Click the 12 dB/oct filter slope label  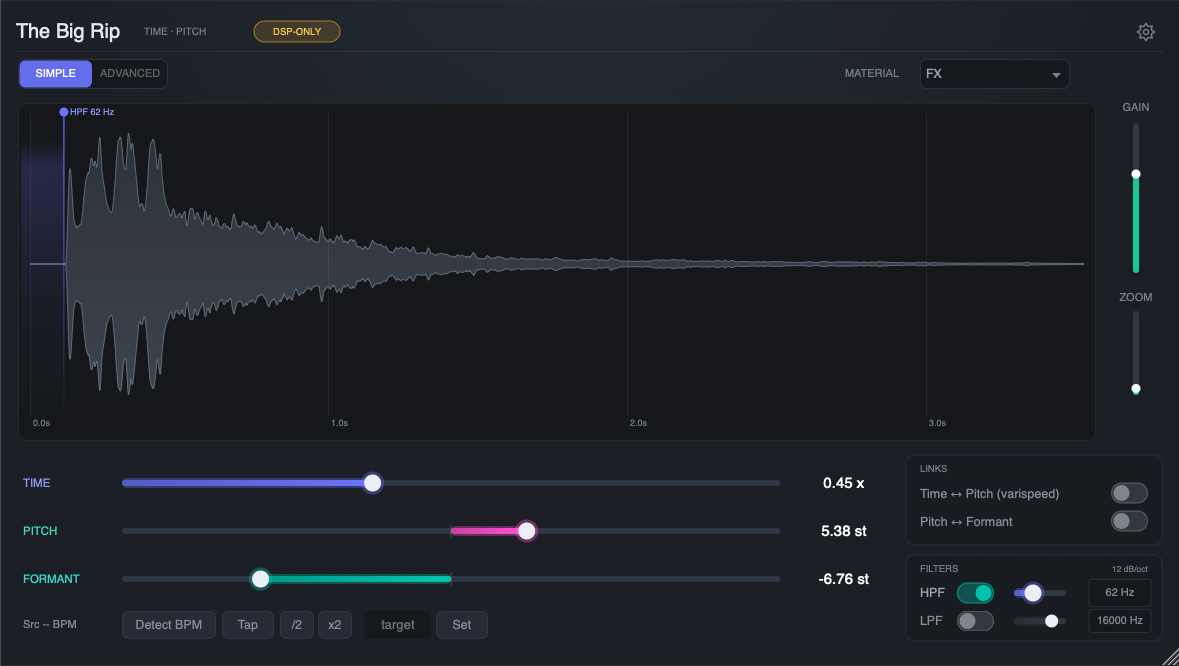point(1130,569)
